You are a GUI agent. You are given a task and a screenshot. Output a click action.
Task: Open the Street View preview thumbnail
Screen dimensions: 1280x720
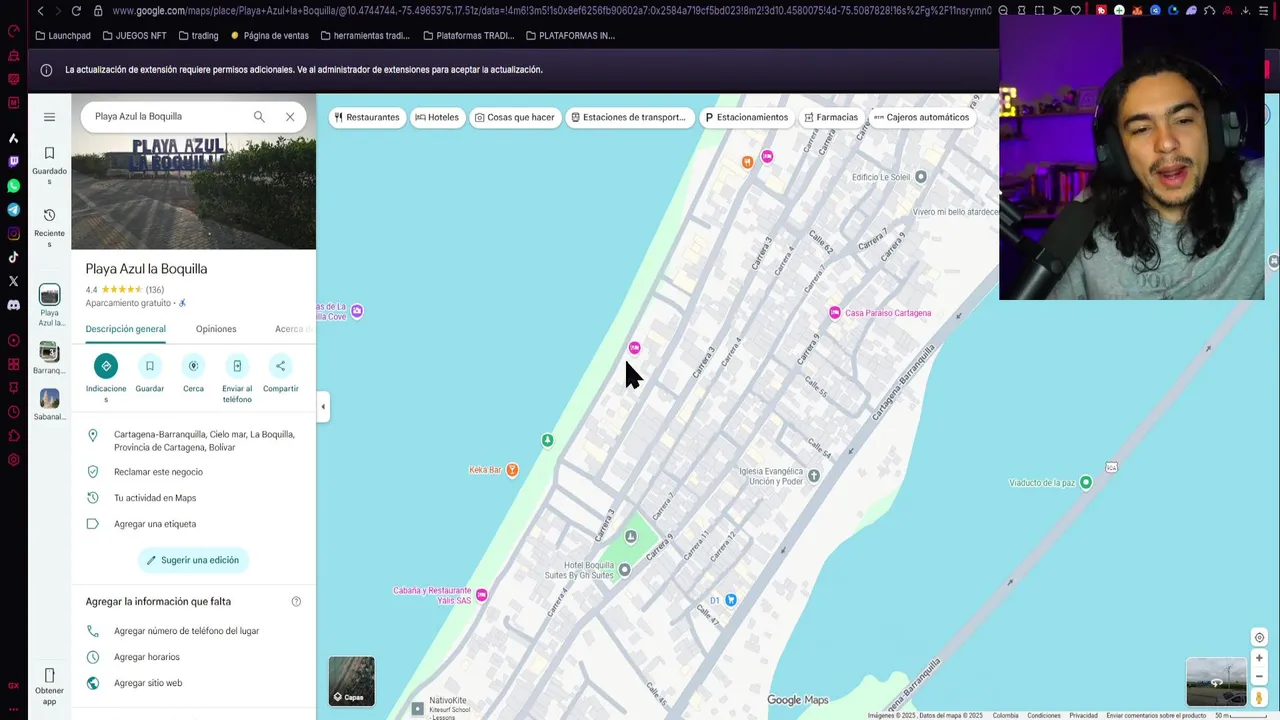pyautogui.click(x=1216, y=682)
